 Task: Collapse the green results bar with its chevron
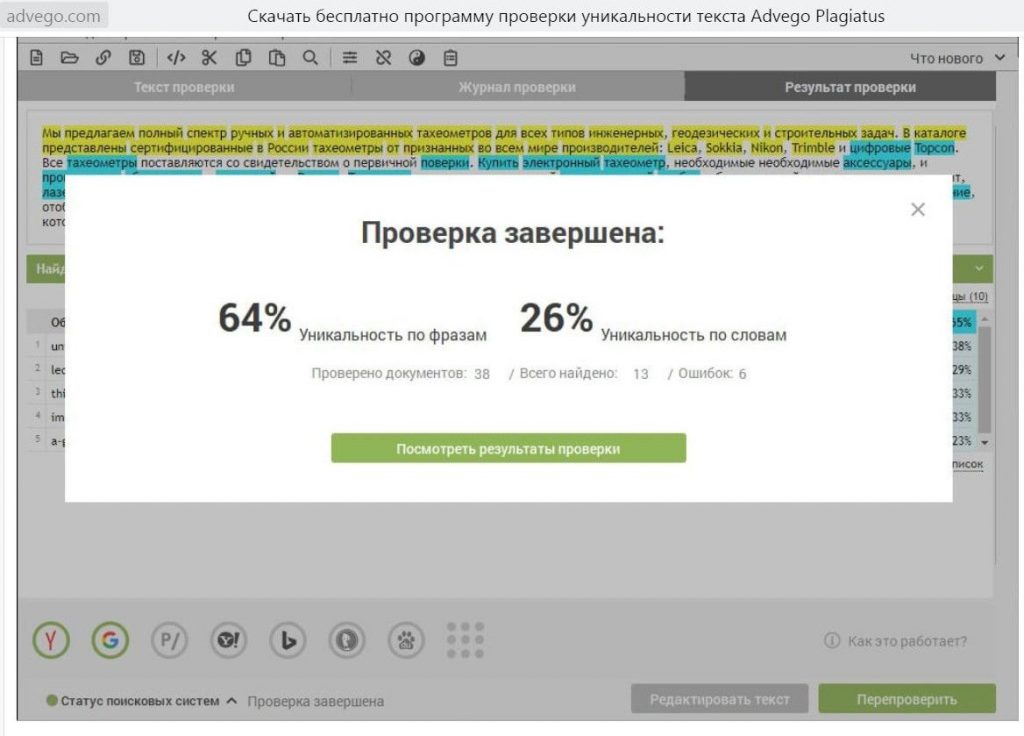(x=978, y=268)
